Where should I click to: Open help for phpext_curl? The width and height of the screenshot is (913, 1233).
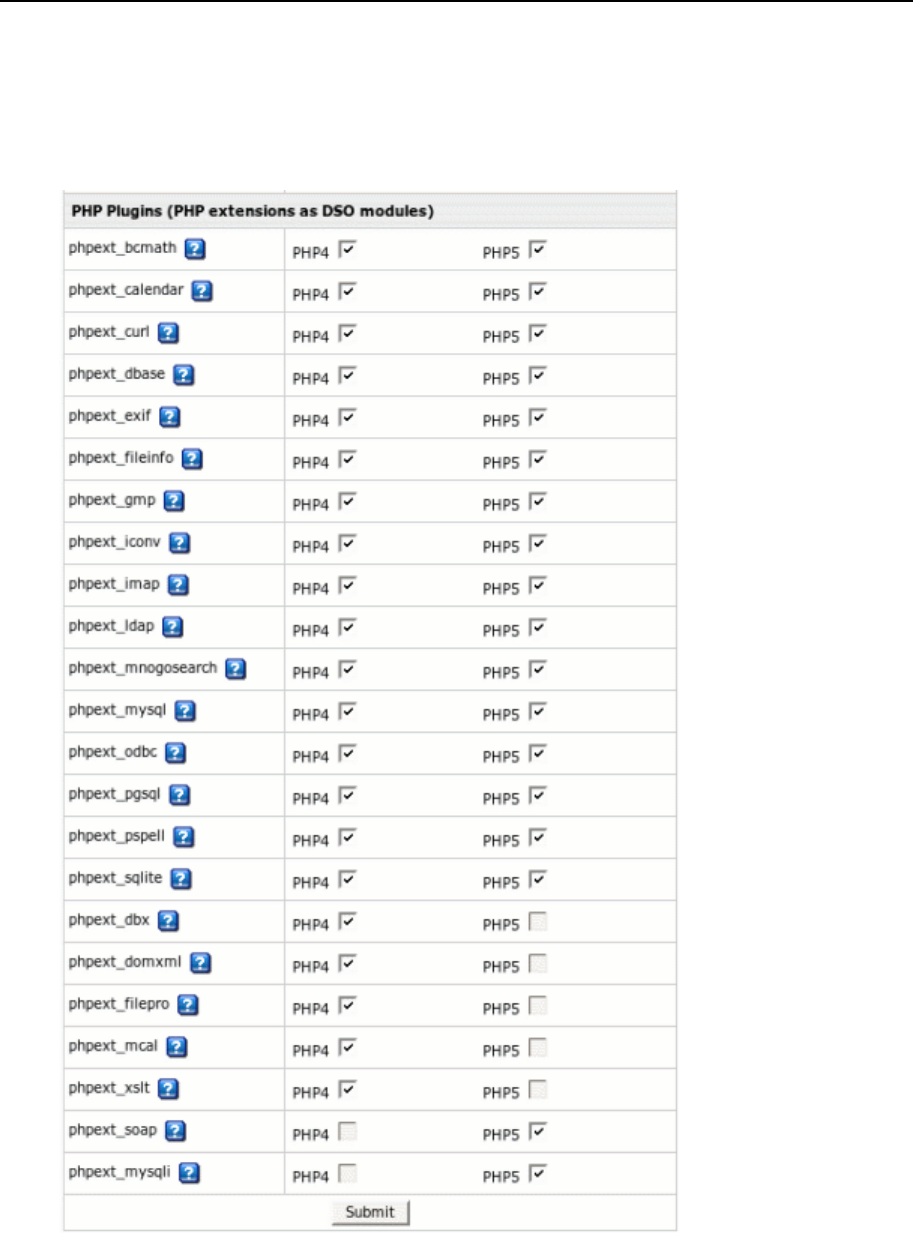(168, 333)
